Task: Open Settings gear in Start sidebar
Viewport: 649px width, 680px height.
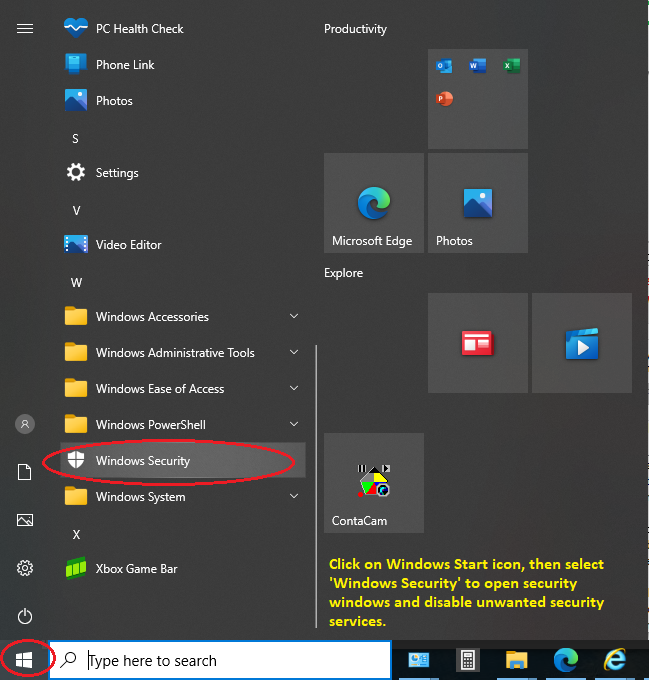Action: (x=25, y=568)
